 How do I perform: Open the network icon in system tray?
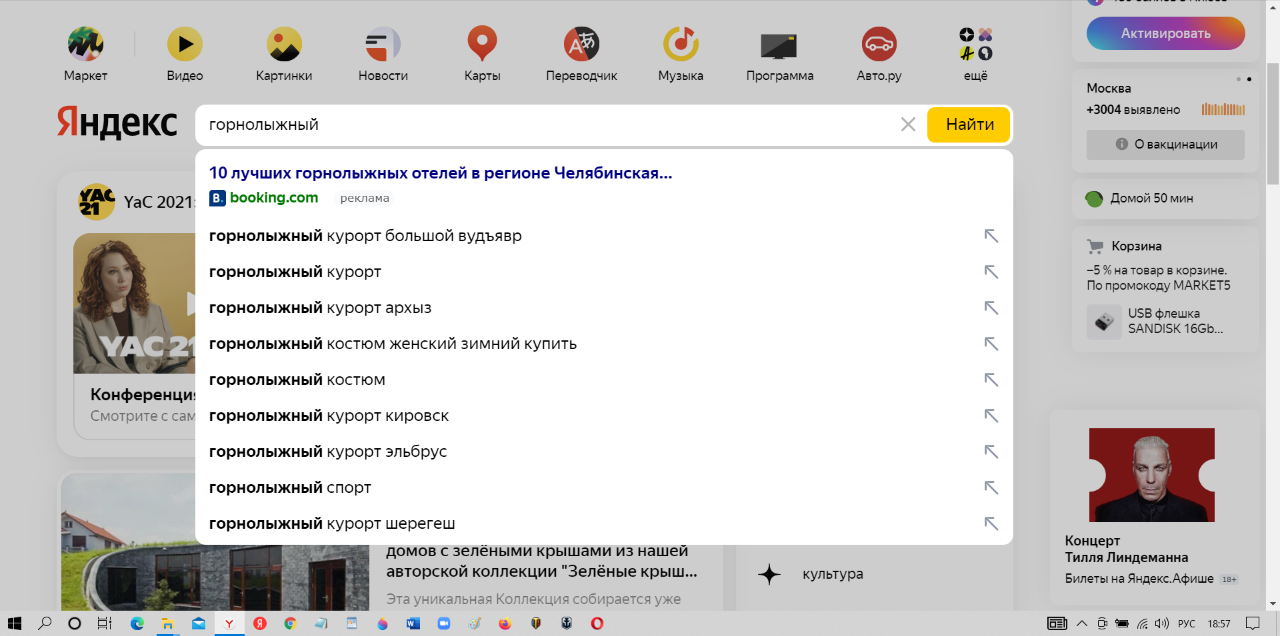pos(1141,624)
